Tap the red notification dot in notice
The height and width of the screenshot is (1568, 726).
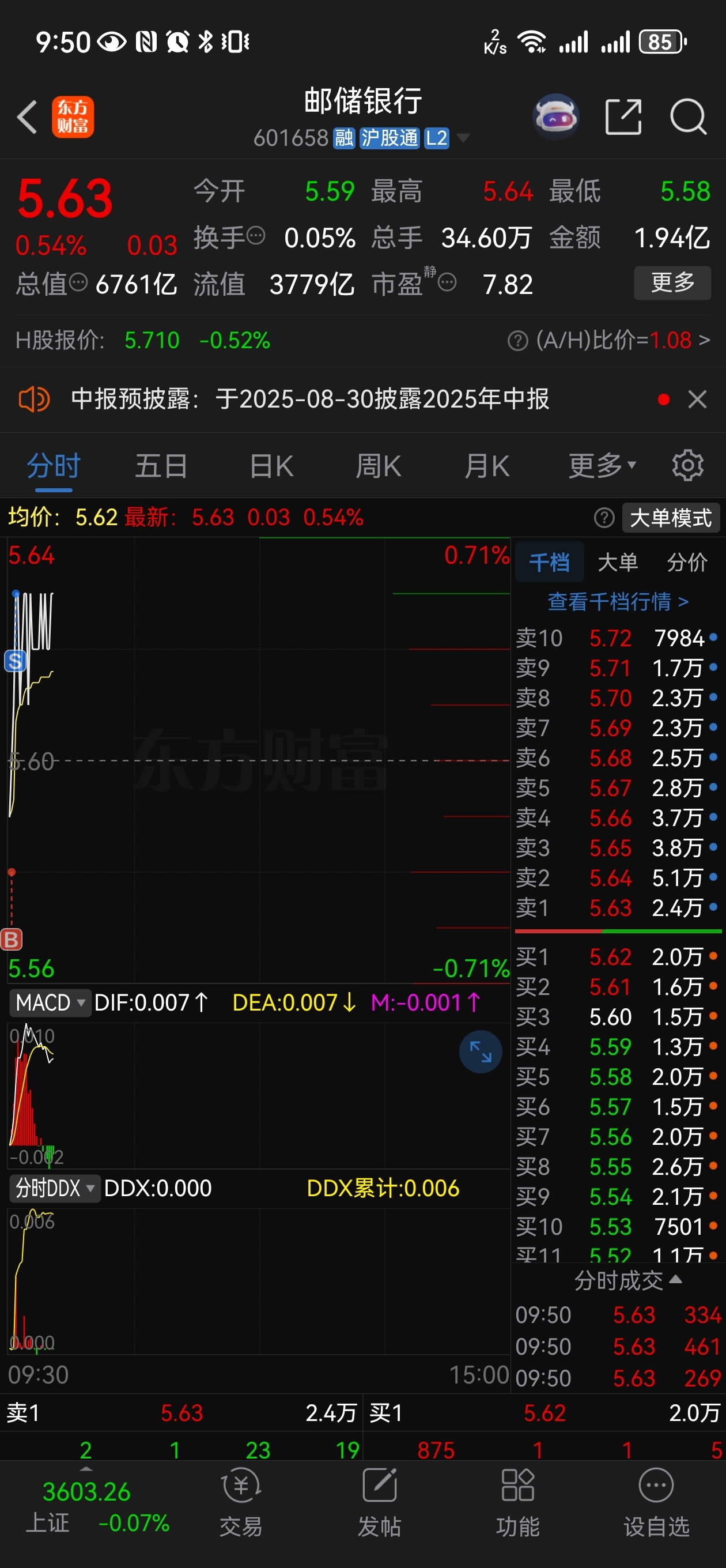tap(664, 399)
